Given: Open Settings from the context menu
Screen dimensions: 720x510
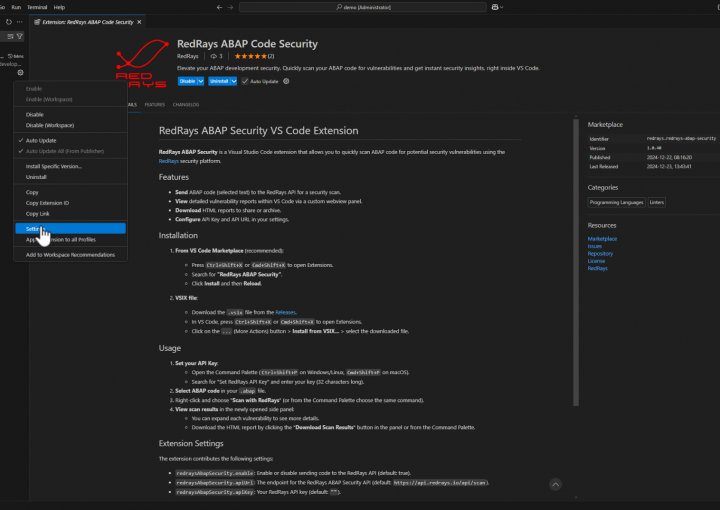Looking at the screenshot, I should click(70, 229).
